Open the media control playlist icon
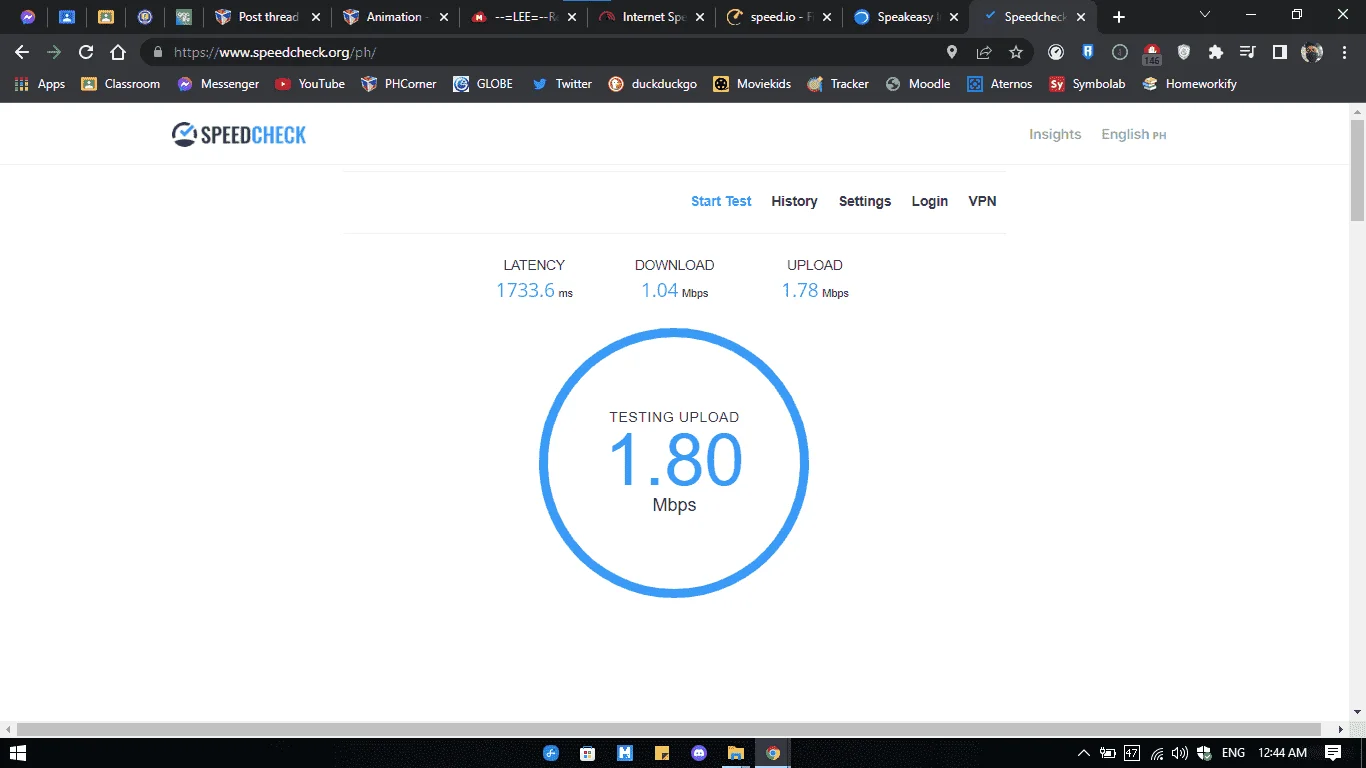 click(x=1248, y=52)
